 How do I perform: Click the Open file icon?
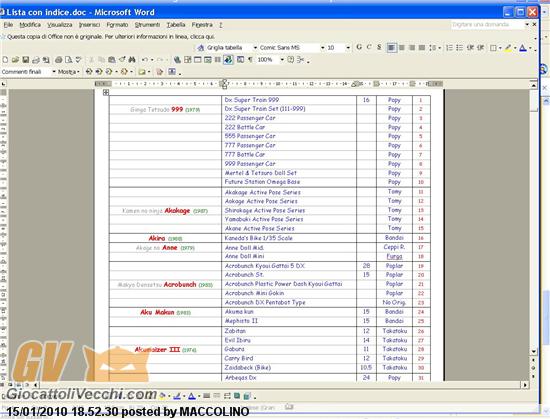tap(15, 60)
